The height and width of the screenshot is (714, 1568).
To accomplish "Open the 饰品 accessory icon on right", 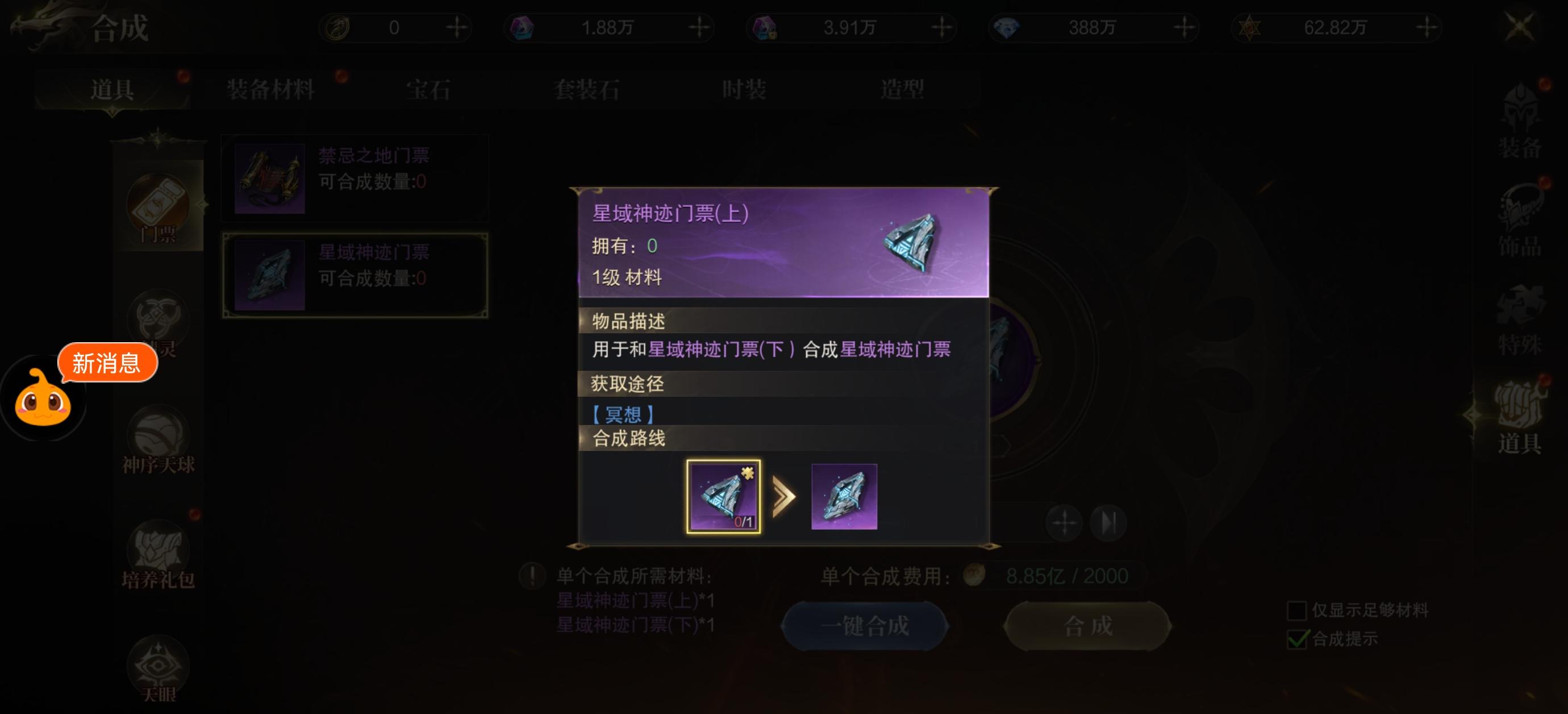I will click(1520, 221).
